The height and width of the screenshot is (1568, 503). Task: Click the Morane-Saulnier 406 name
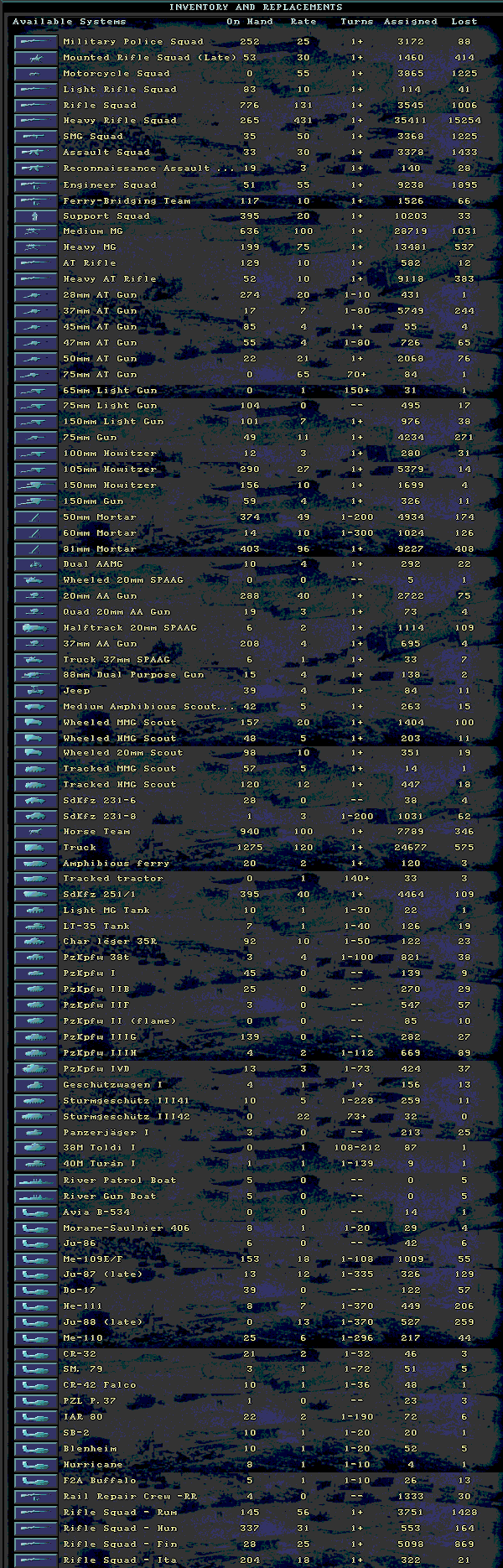pyautogui.click(x=127, y=1228)
